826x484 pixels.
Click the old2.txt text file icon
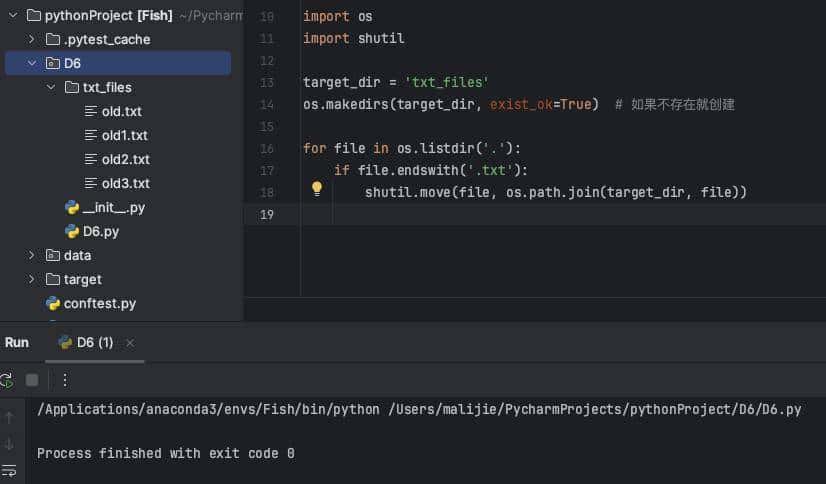[x=91, y=159]
